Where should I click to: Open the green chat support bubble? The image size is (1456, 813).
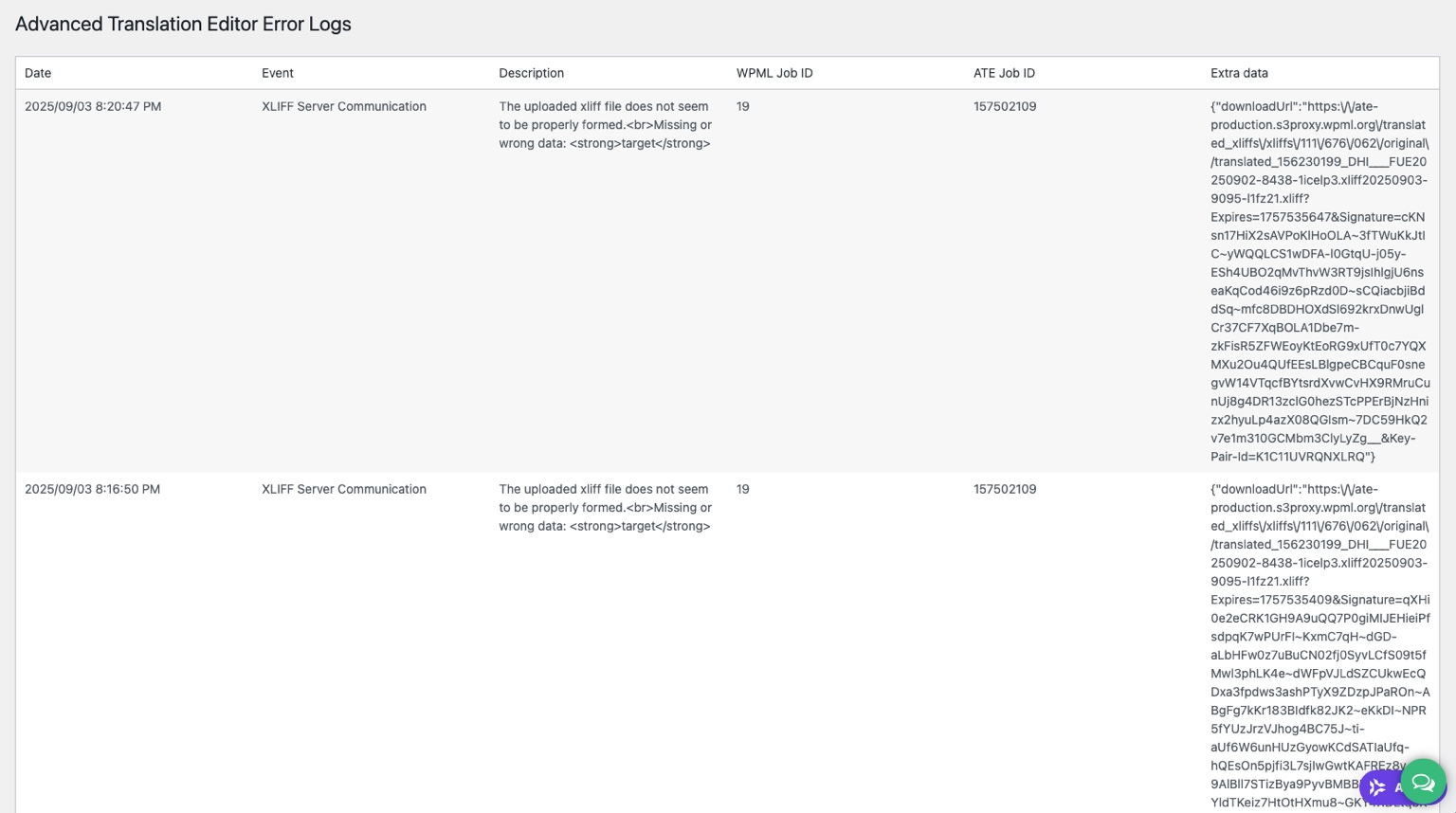(1423, 783)
